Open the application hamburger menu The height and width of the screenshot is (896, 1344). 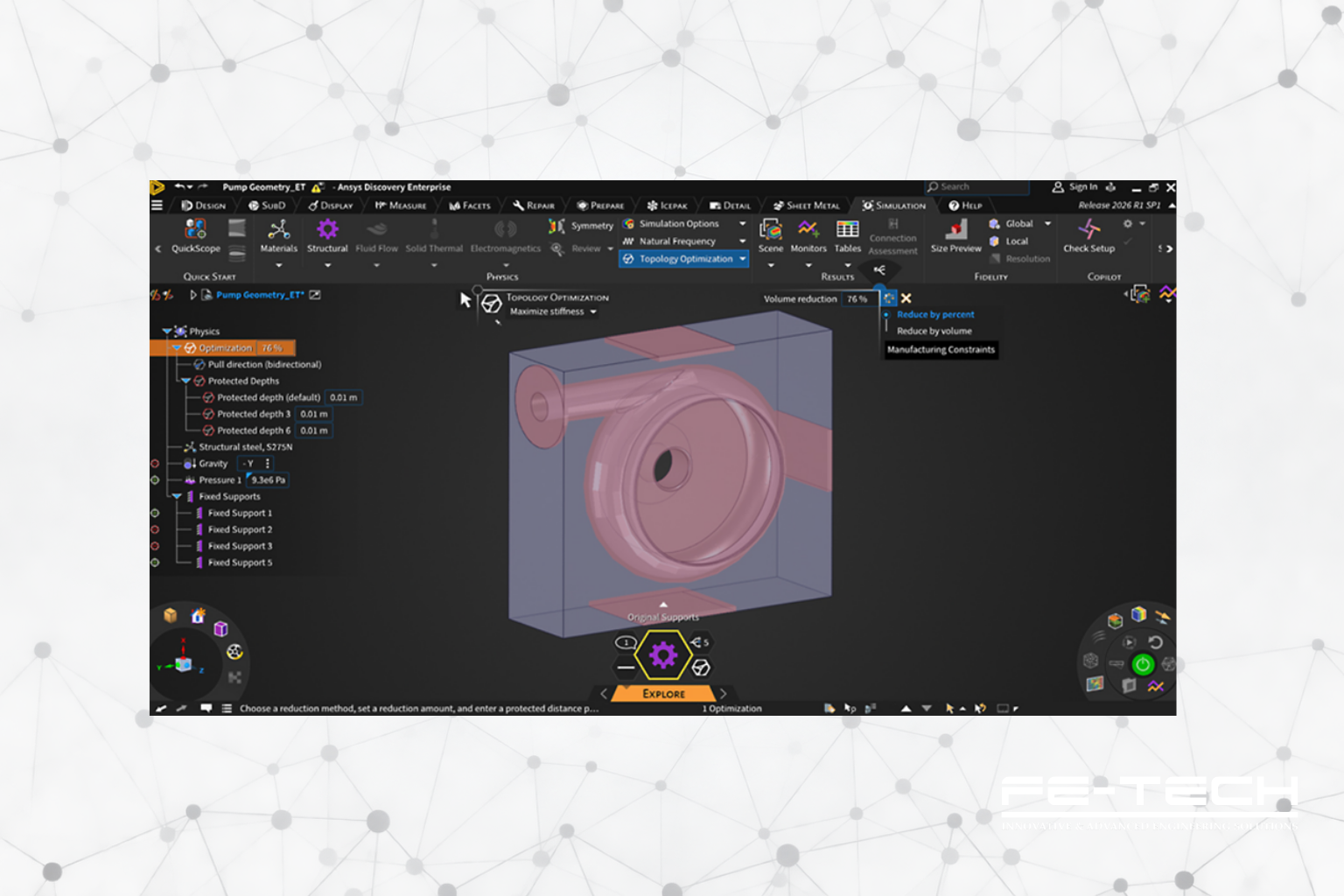[x=157, y=206]
